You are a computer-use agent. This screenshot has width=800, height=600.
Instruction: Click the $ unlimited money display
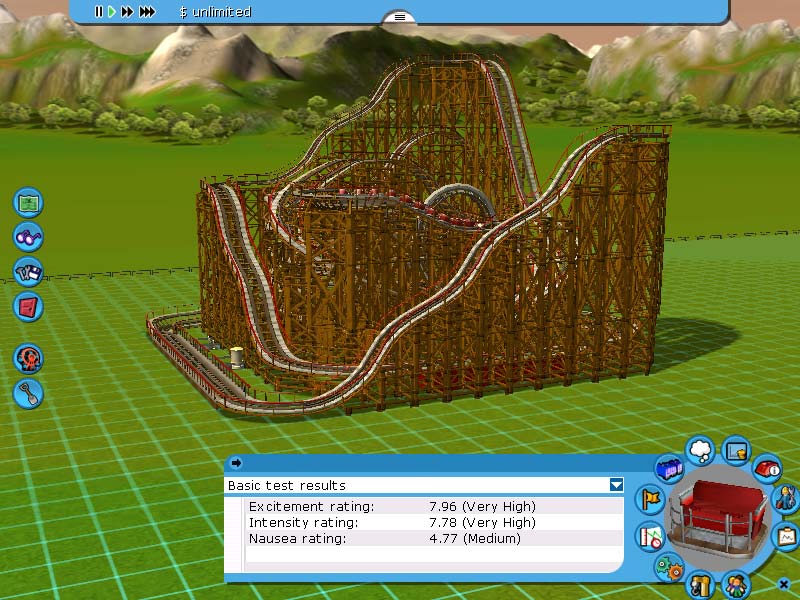click(x=215, y=12)
